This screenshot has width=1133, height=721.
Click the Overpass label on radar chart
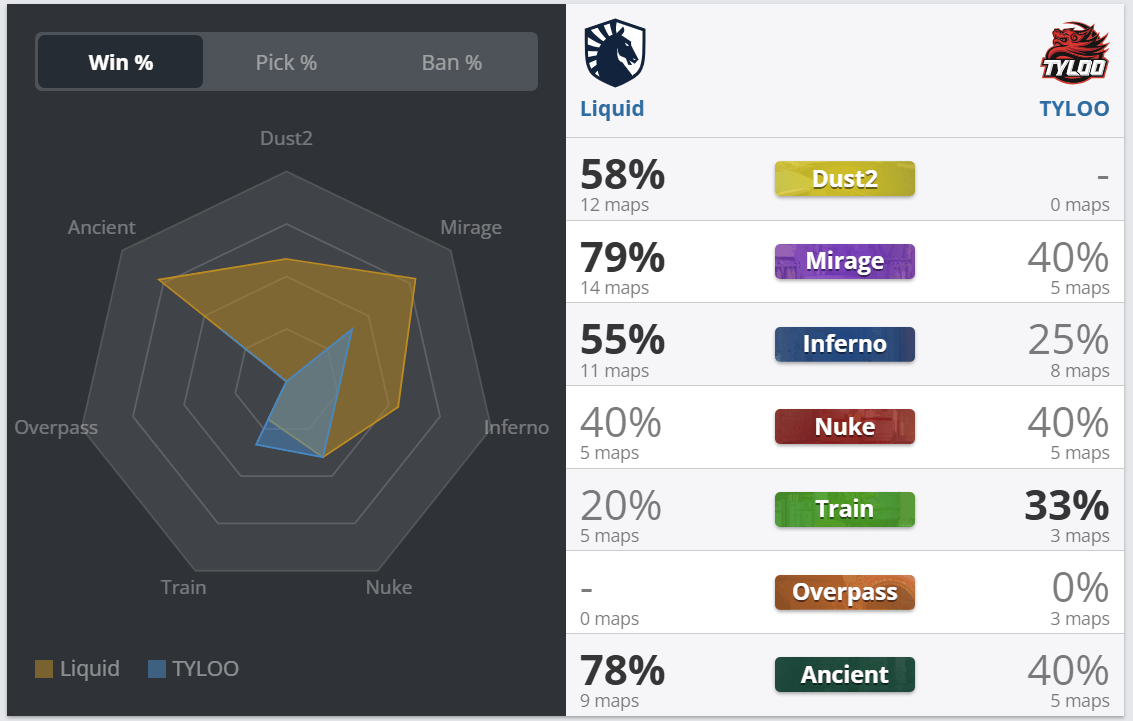click(x=56, y=428)
